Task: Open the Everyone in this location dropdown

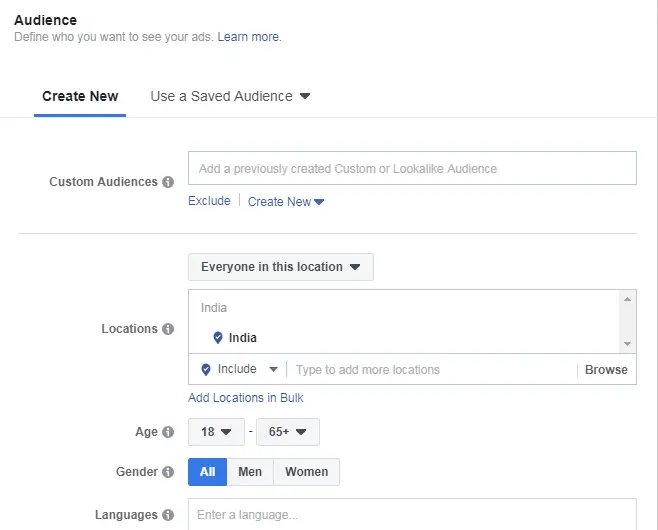Action: click(x=280, y=267)
